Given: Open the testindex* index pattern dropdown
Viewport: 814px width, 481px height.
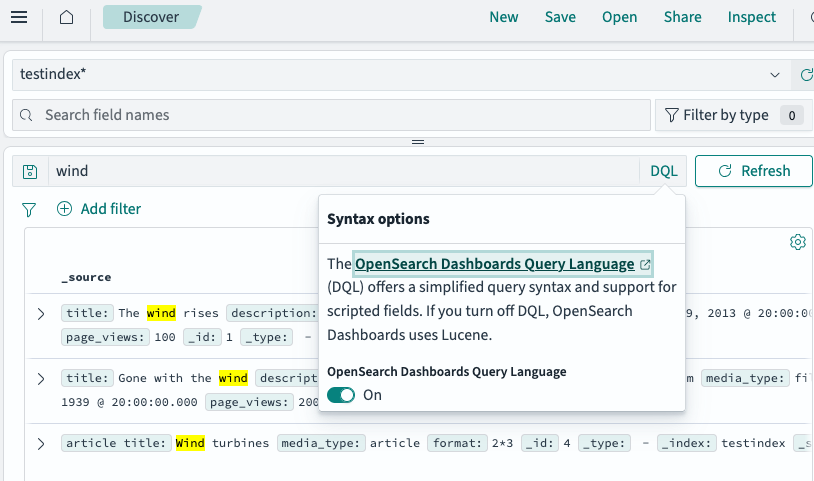Looking at the screenshot, I should pyautogui.click(x=401, y=75).
